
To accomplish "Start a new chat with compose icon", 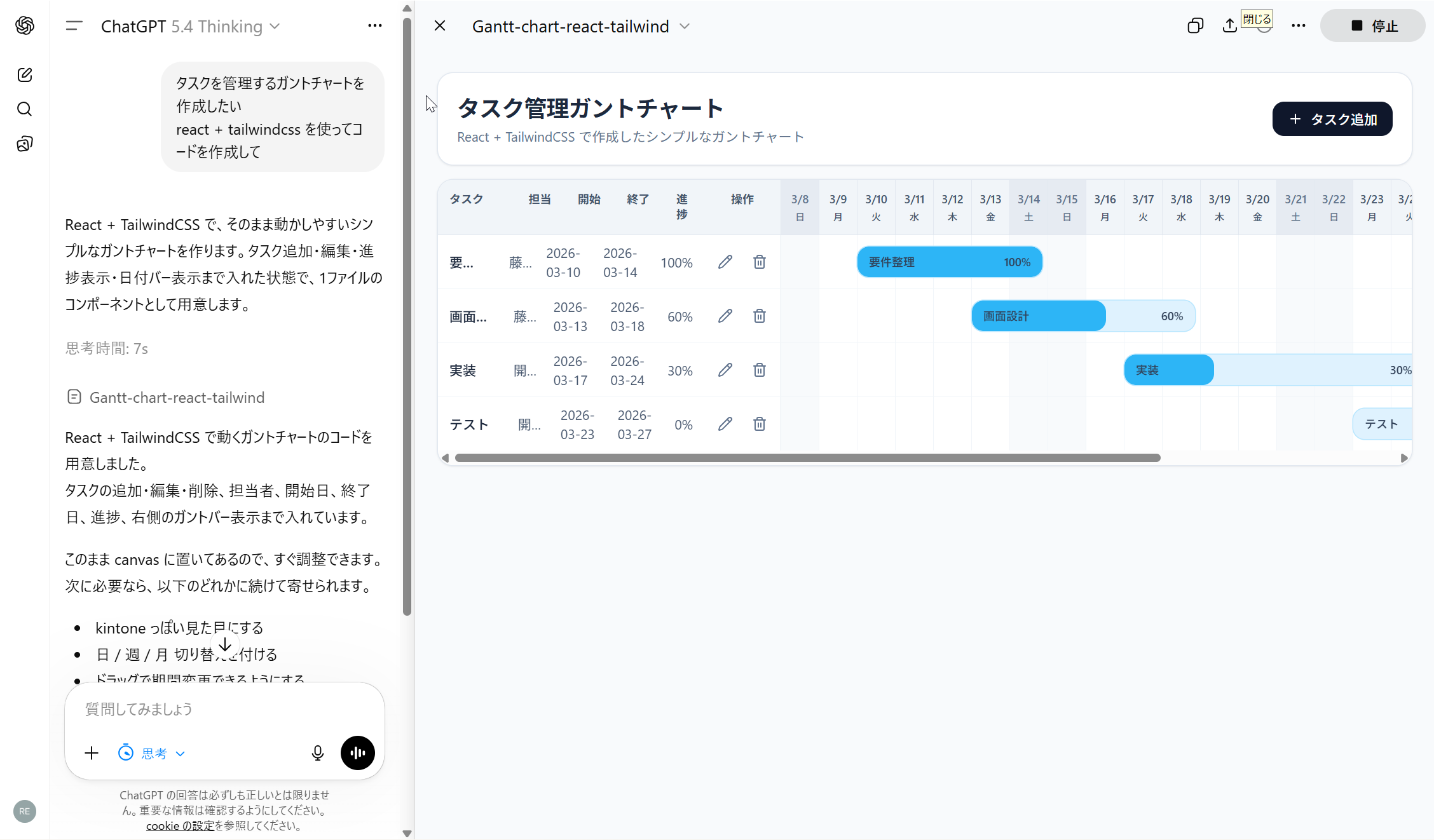I will point(25,75).
